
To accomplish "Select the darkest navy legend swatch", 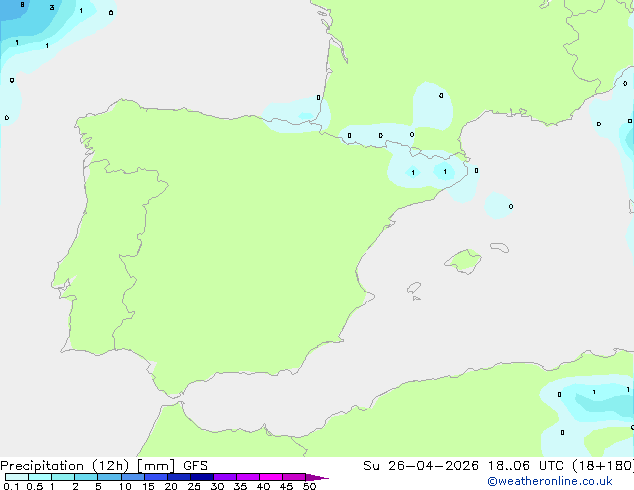I will pos(202,477).
